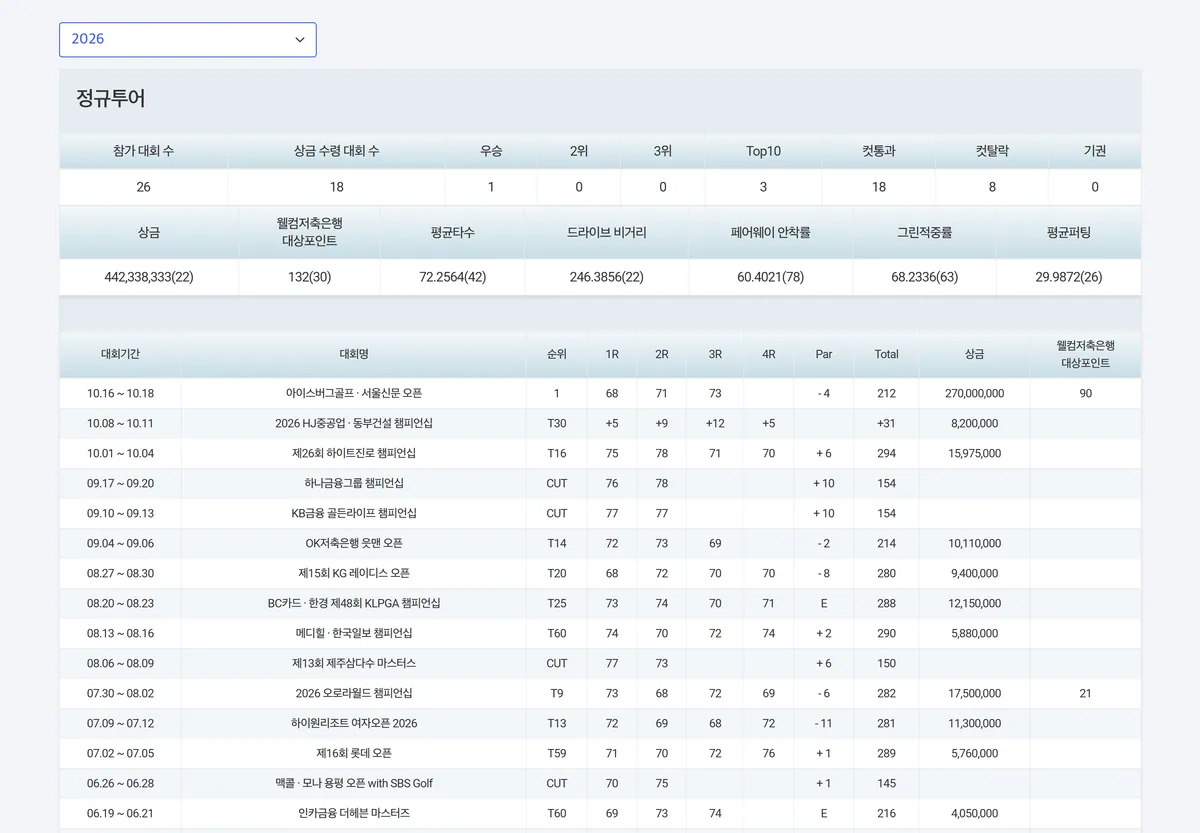The image size is (1200, 833).
Task: Click the prize amount 15,975,000
Action: 975,454
